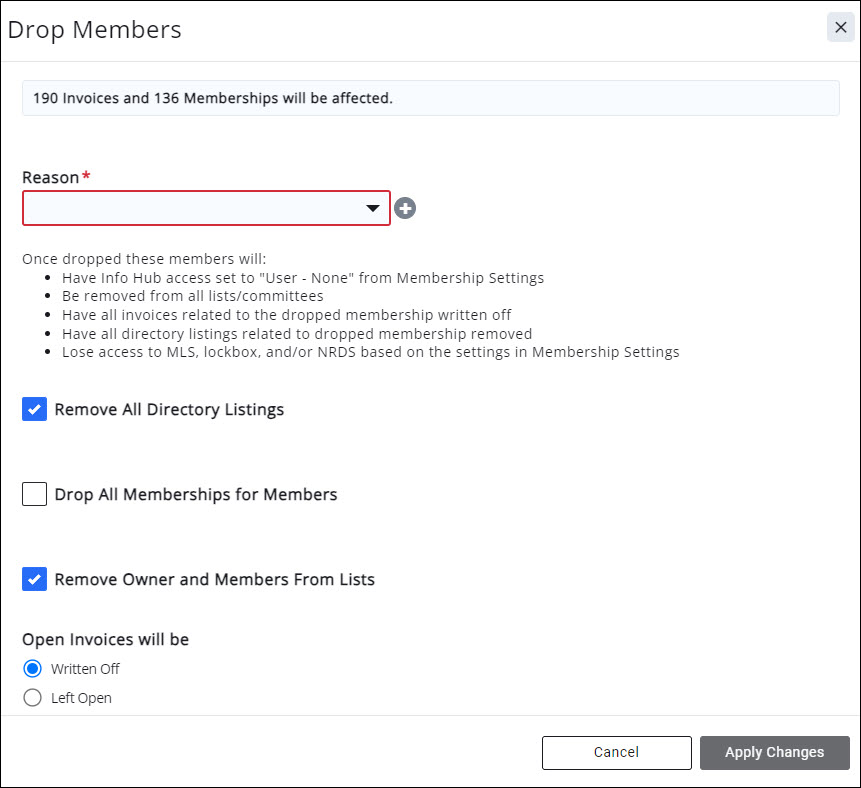Click the Left Open label text

[x=81, y=698]
